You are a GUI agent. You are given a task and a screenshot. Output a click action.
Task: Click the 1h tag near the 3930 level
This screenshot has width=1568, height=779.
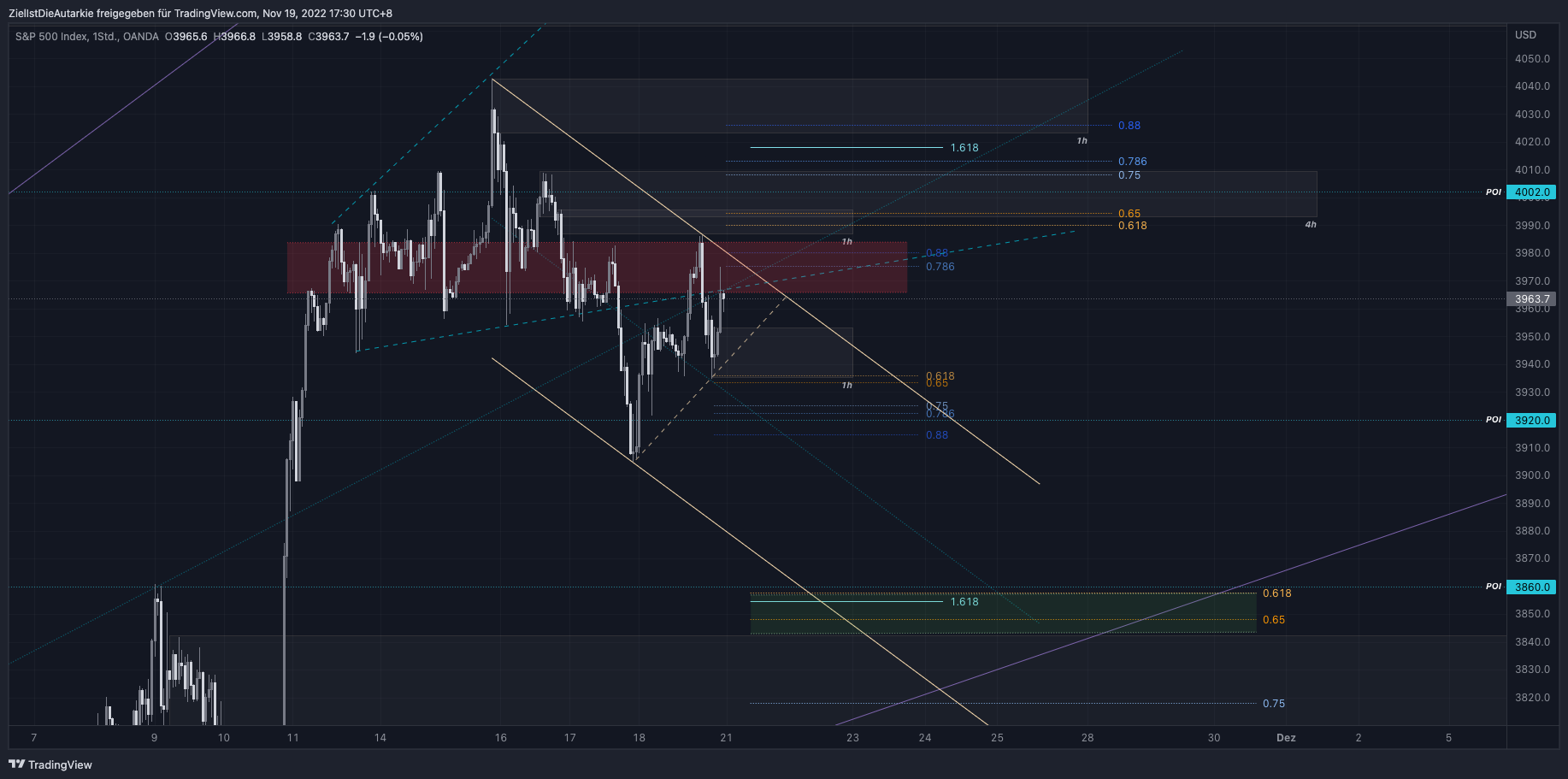[x=847, y=386]
